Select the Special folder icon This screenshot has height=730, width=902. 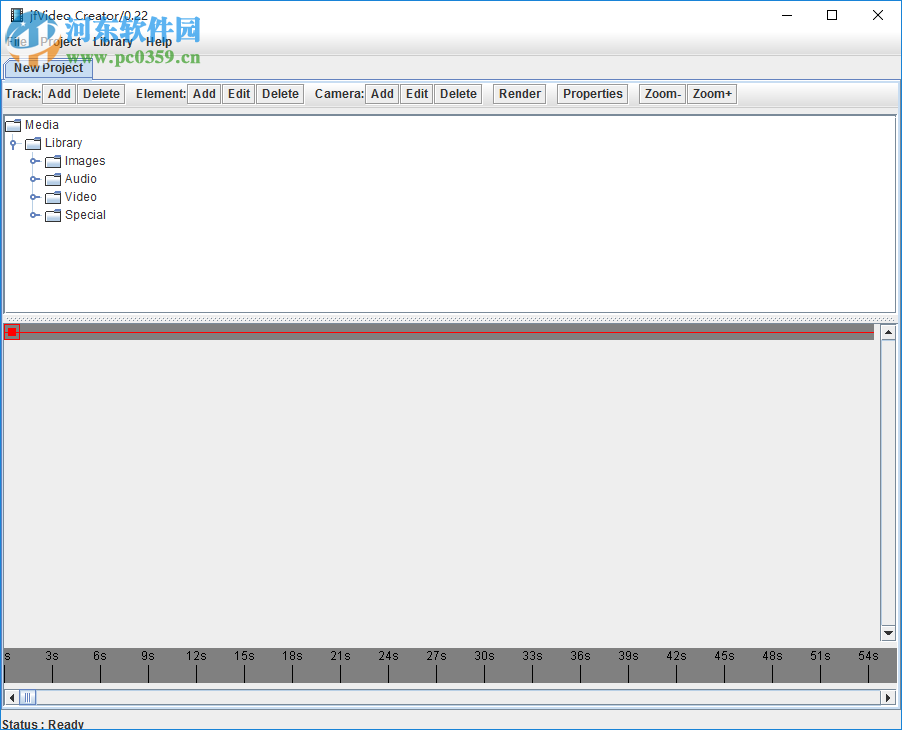(x=53, y=214)
